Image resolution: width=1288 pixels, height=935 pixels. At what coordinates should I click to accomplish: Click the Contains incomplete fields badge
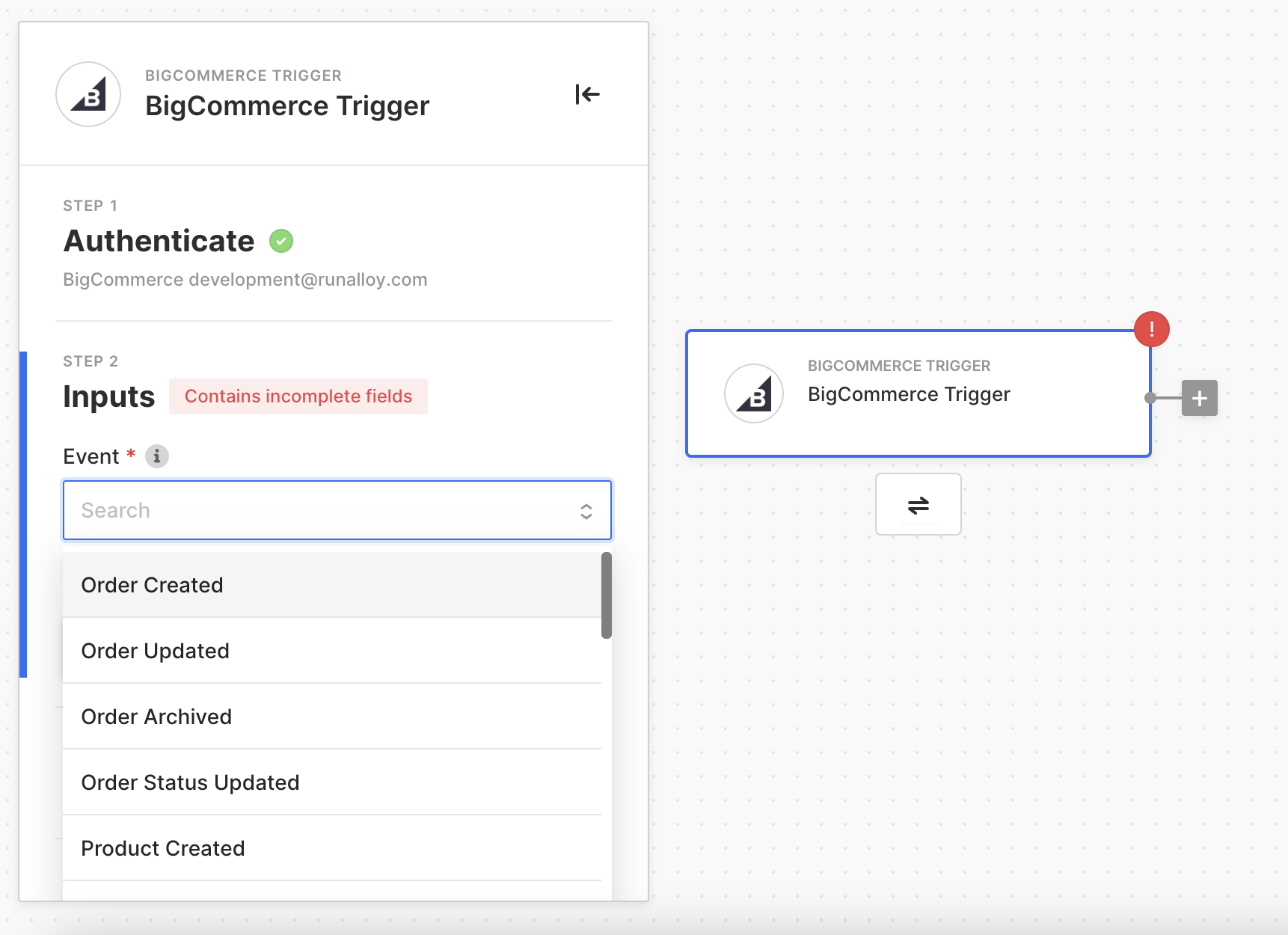pyautogui.click(x=298, y=396)
